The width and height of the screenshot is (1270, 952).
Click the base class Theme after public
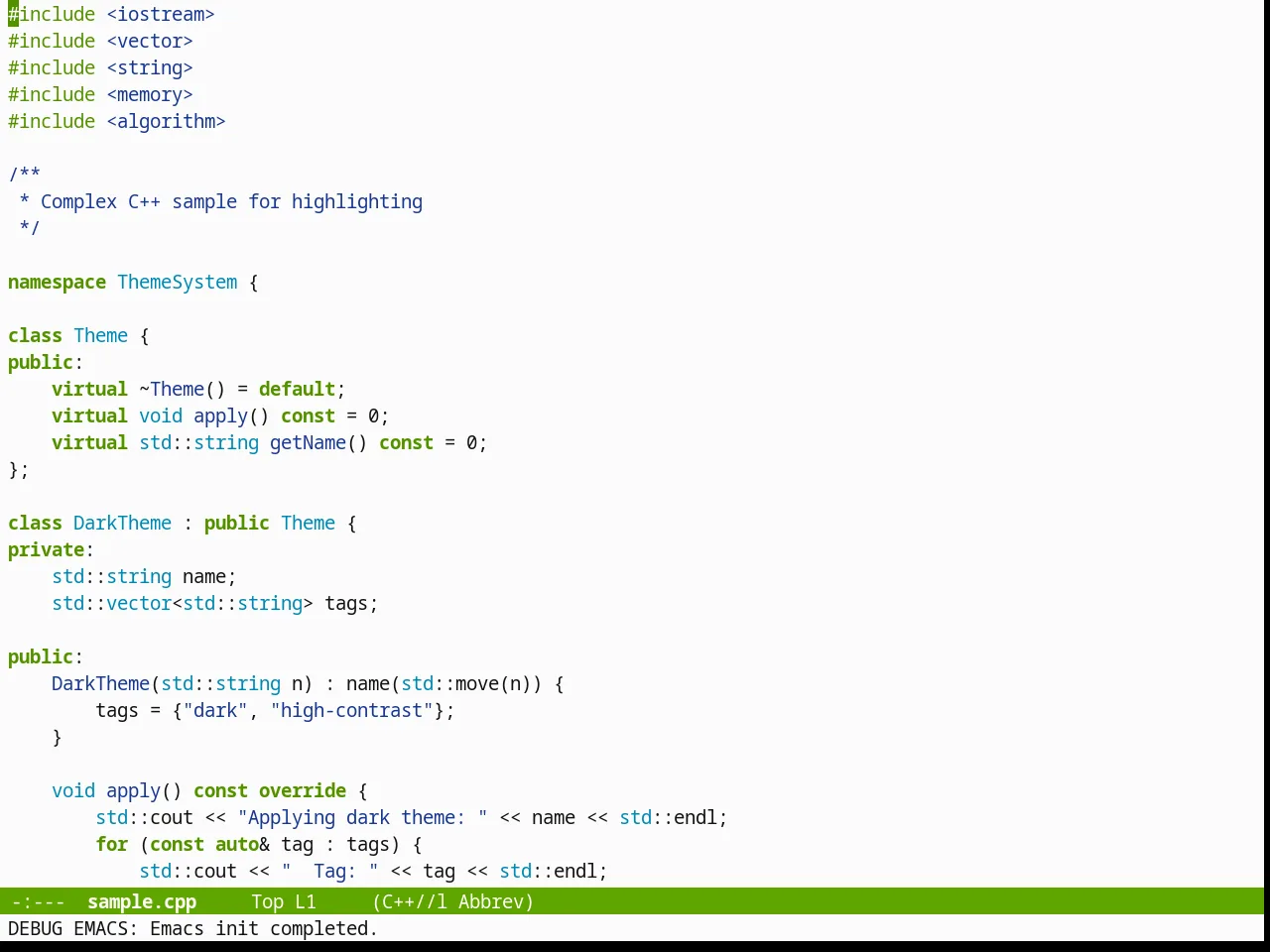pos(308,523)
